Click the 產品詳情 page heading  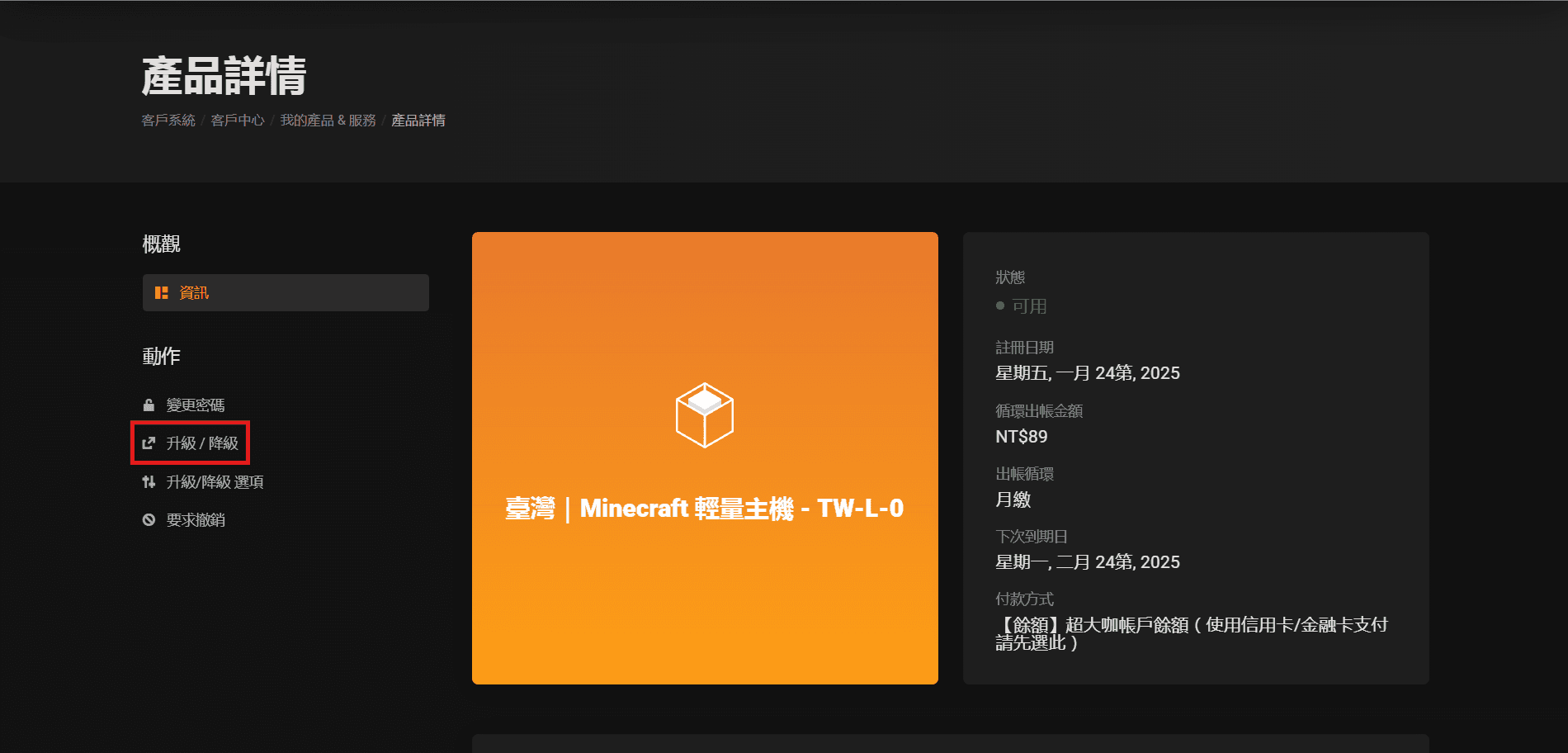point(224,76)
